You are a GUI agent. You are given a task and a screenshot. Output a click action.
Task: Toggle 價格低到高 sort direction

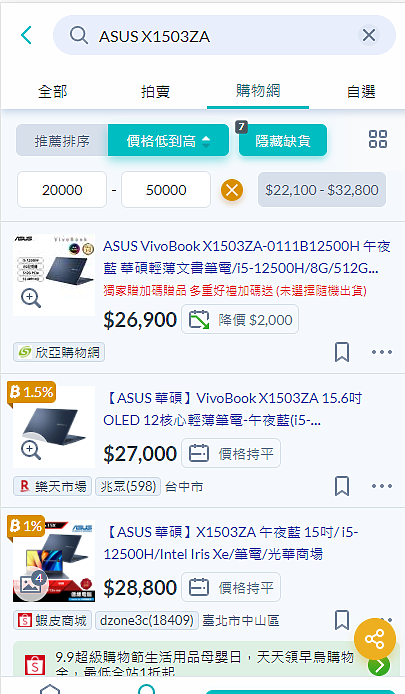pyautogui.click(x=168, y=140)
